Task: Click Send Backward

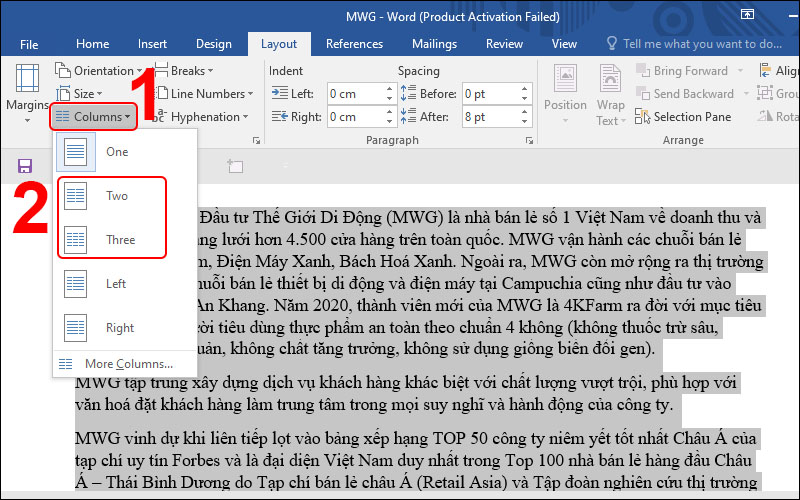Action: tap(685, 94)
